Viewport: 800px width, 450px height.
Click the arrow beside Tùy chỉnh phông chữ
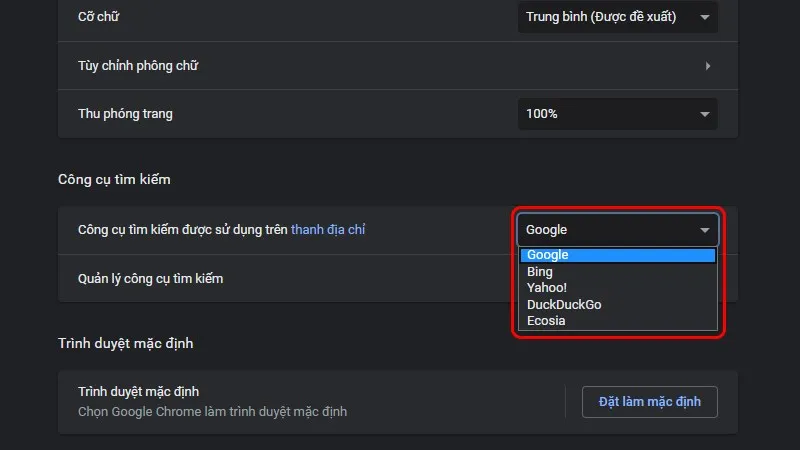pos(708,66)
